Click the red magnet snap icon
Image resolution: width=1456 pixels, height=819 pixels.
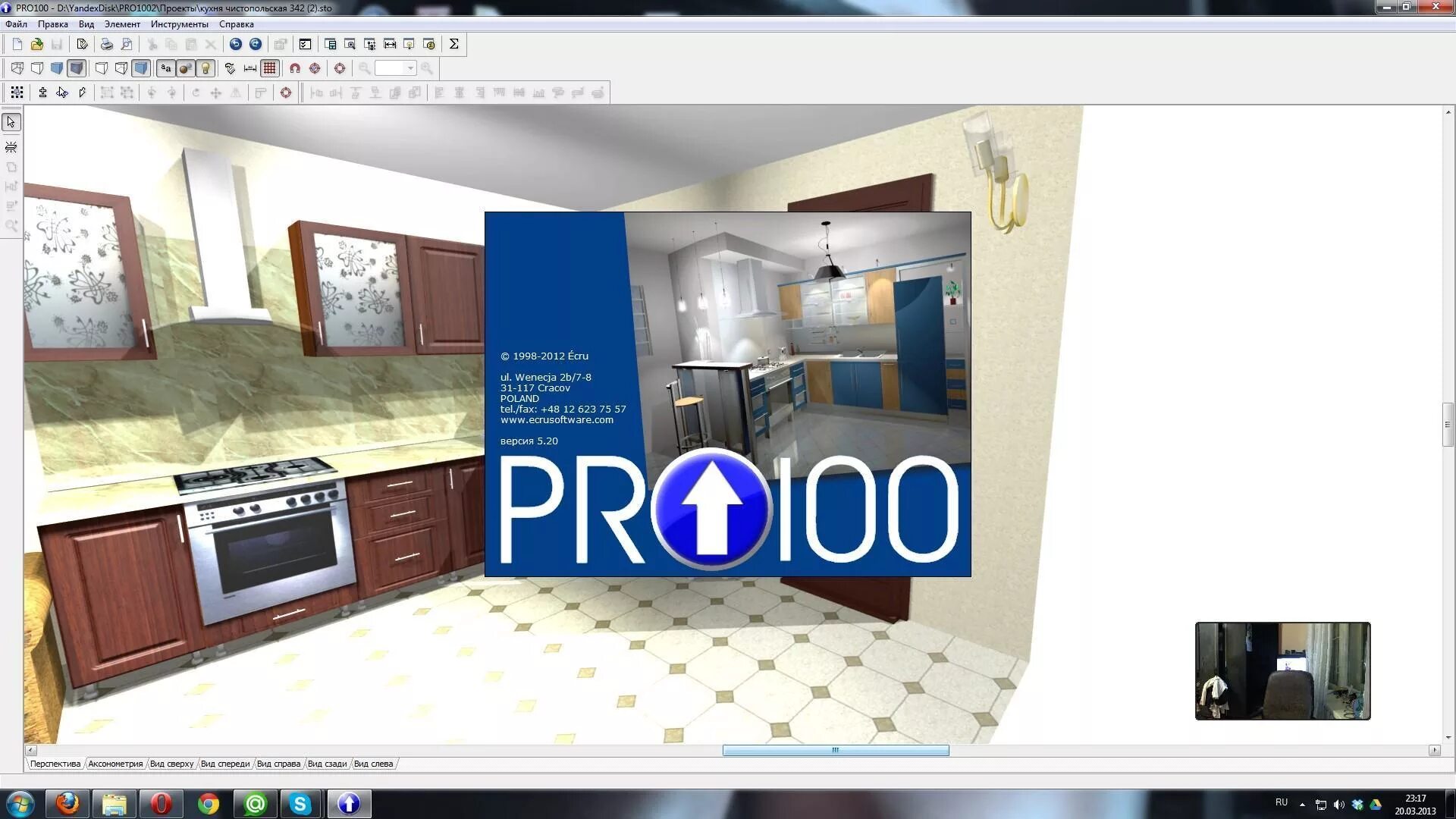pos(295,68)
